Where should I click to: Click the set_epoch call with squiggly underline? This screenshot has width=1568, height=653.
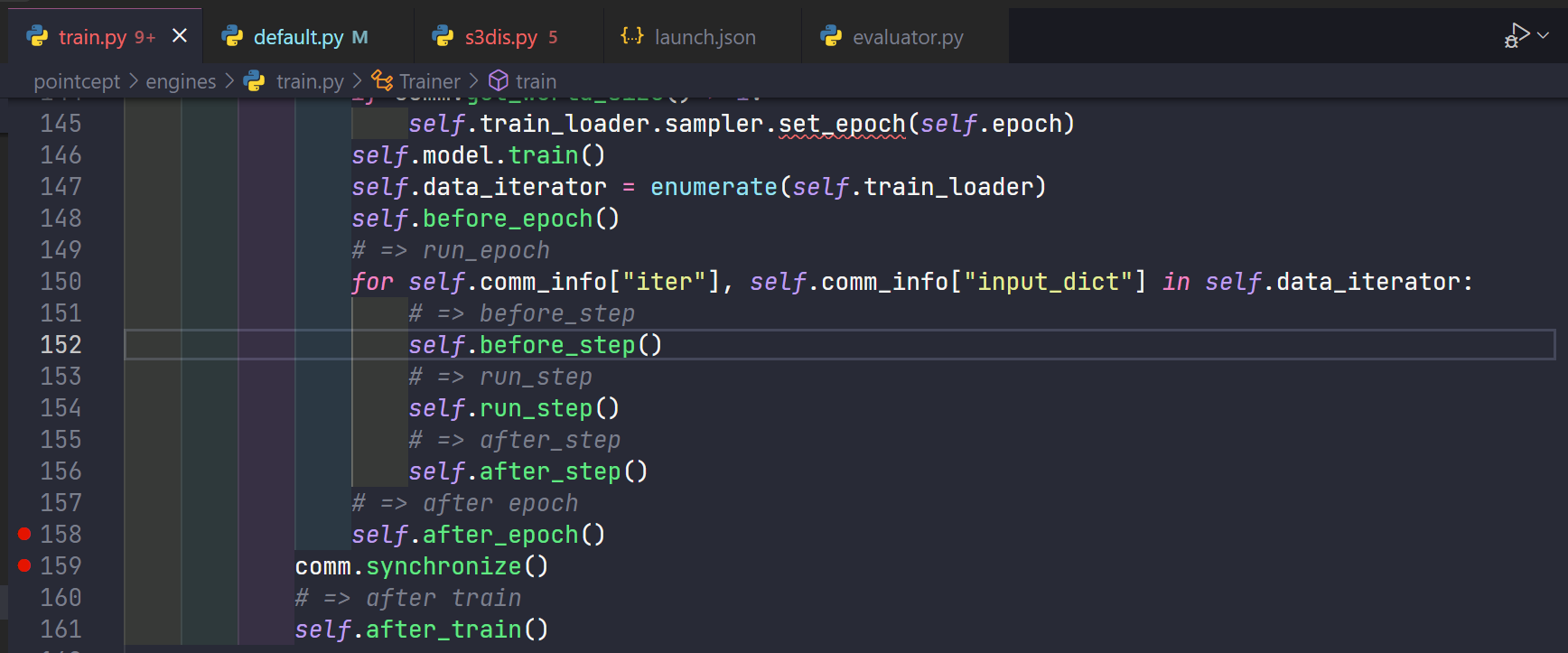pyautogui.click(x=842, y=124)
